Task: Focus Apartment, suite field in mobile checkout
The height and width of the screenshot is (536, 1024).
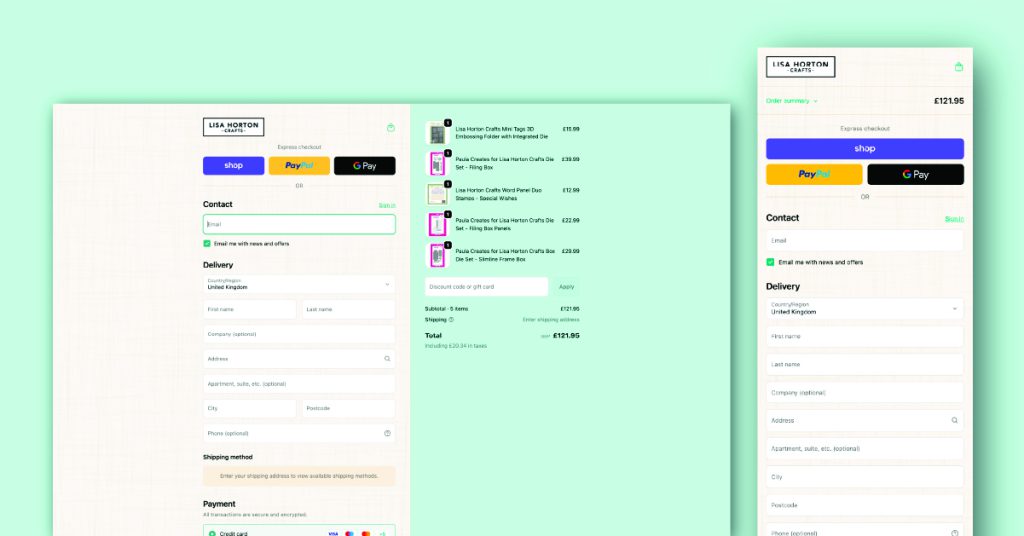Action: pos(865,449)
